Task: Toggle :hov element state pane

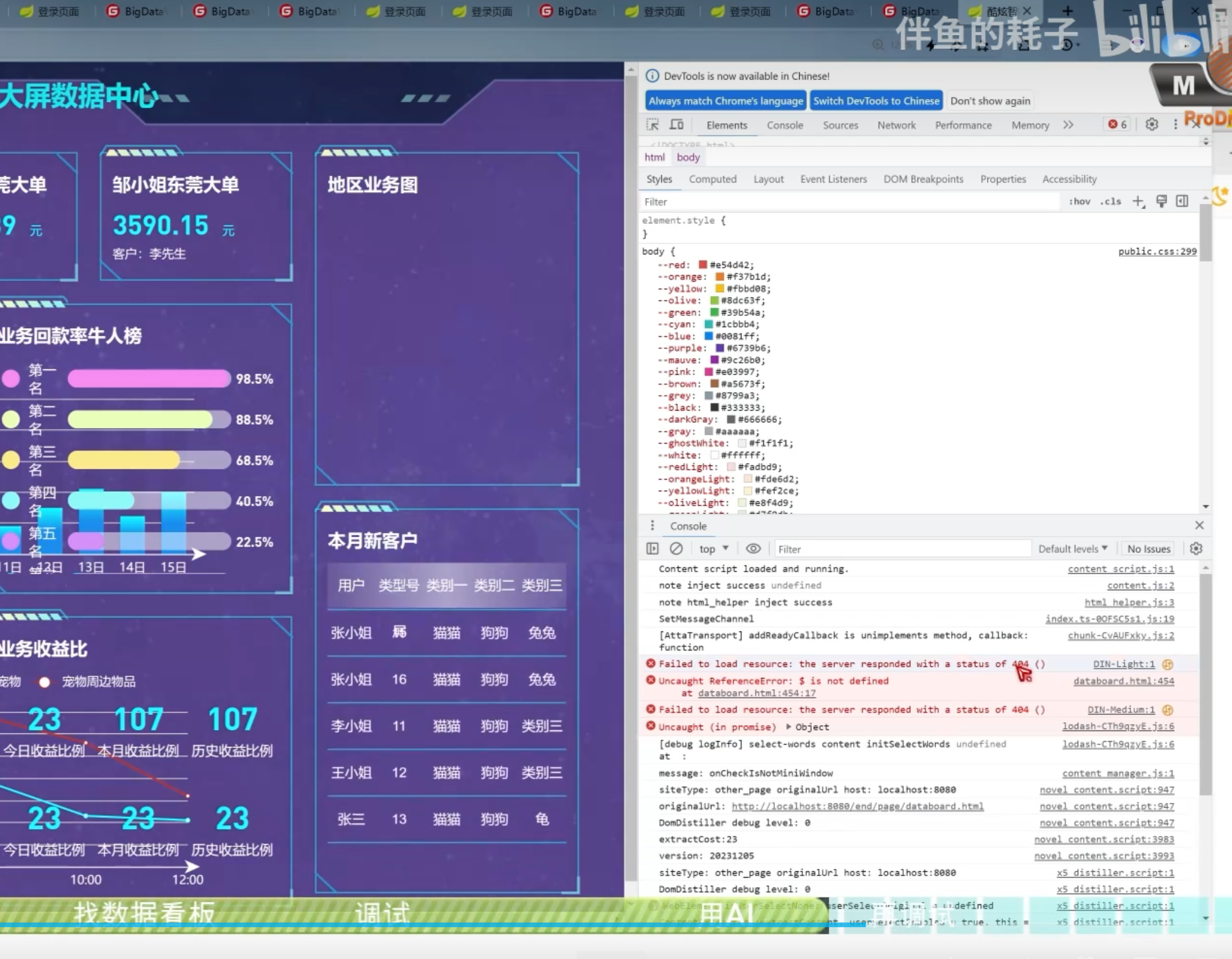Action: point(1079,201)
